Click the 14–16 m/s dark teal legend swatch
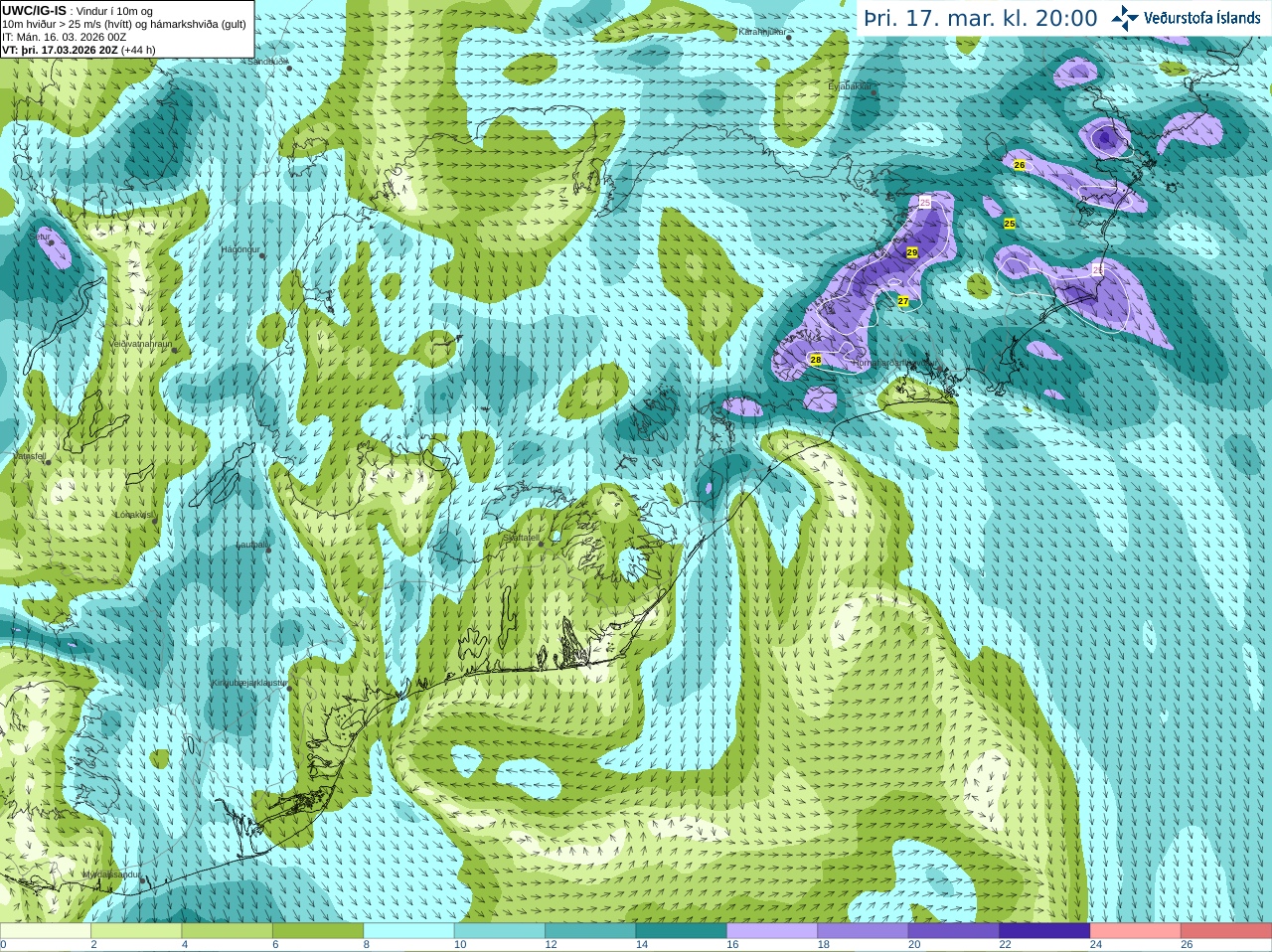This screenshot has width=1272, height=952. coord(682,931)
